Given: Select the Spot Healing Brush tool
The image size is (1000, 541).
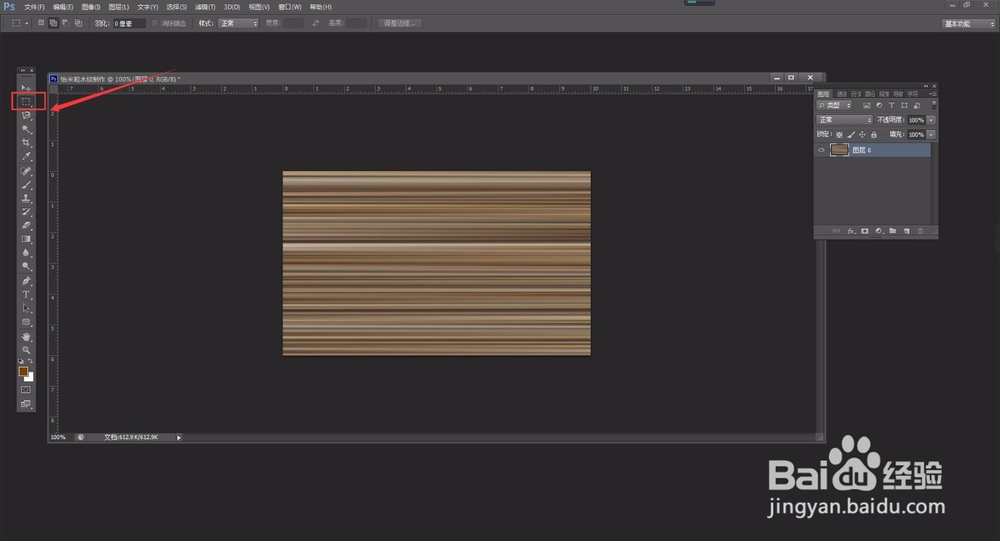Looking at the screenshot, I should click(26, 171).
